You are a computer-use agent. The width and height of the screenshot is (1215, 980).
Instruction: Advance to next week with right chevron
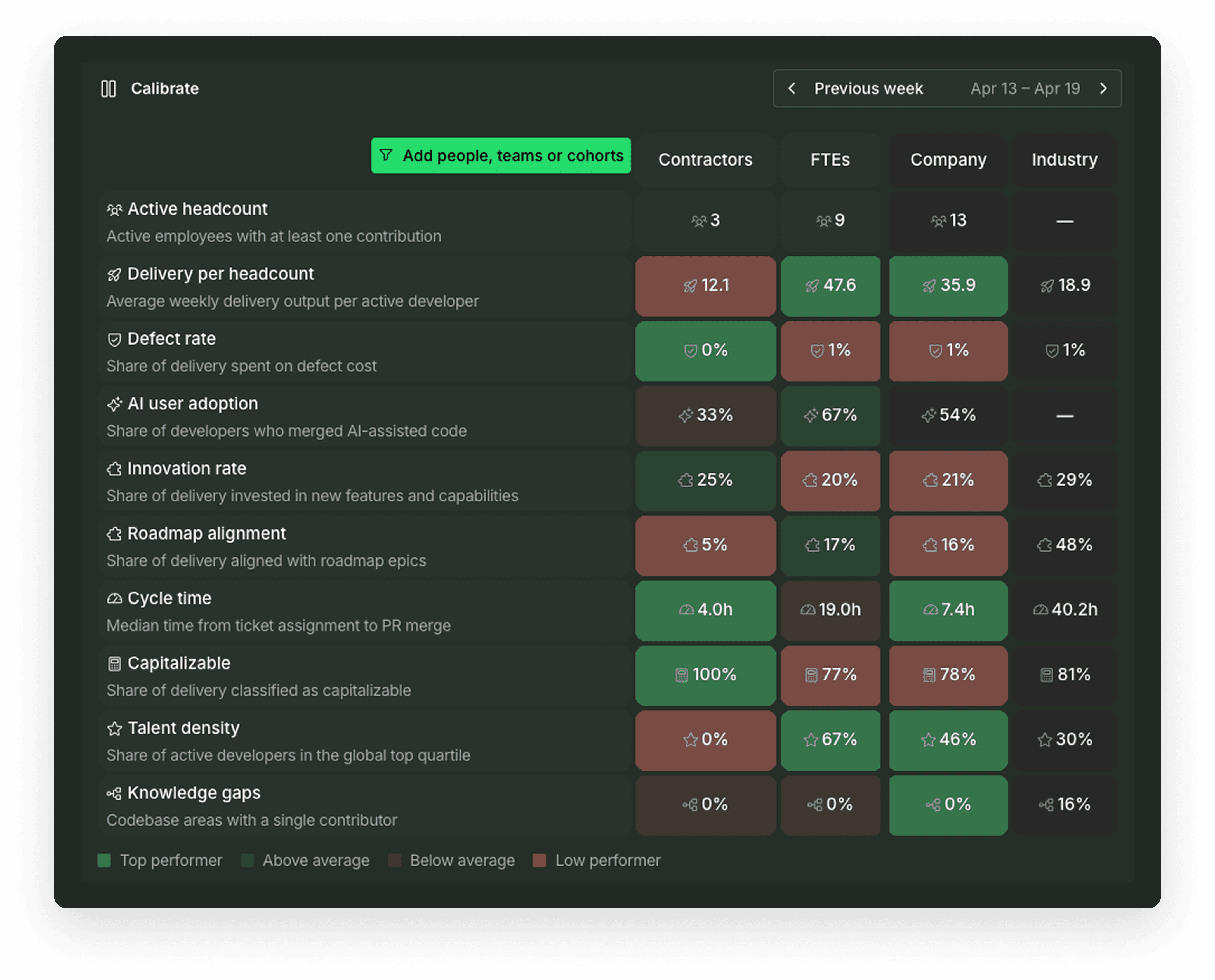coord(1103,89)
